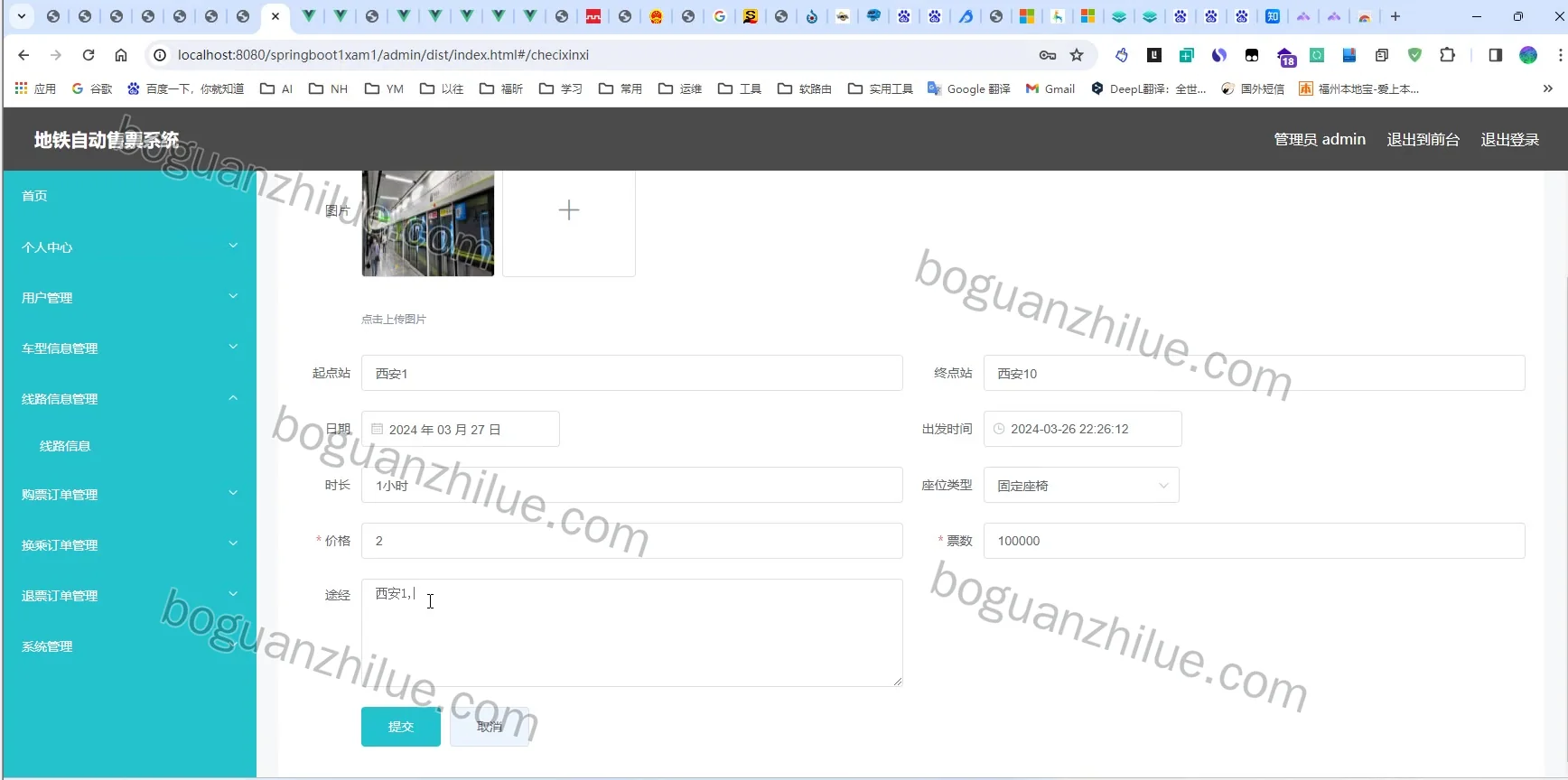Click the 途经 text area
Viewport: 1568px width, 780px height.
632,633
